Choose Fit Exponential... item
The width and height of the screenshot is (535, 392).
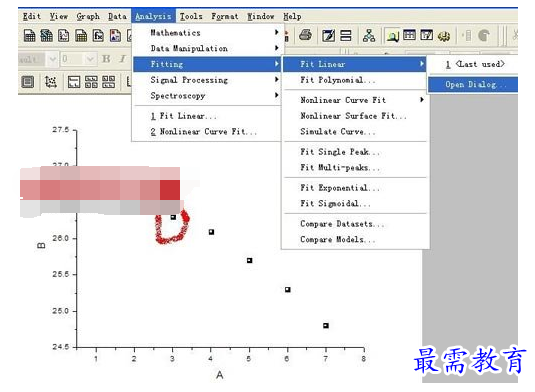[355, 188]
